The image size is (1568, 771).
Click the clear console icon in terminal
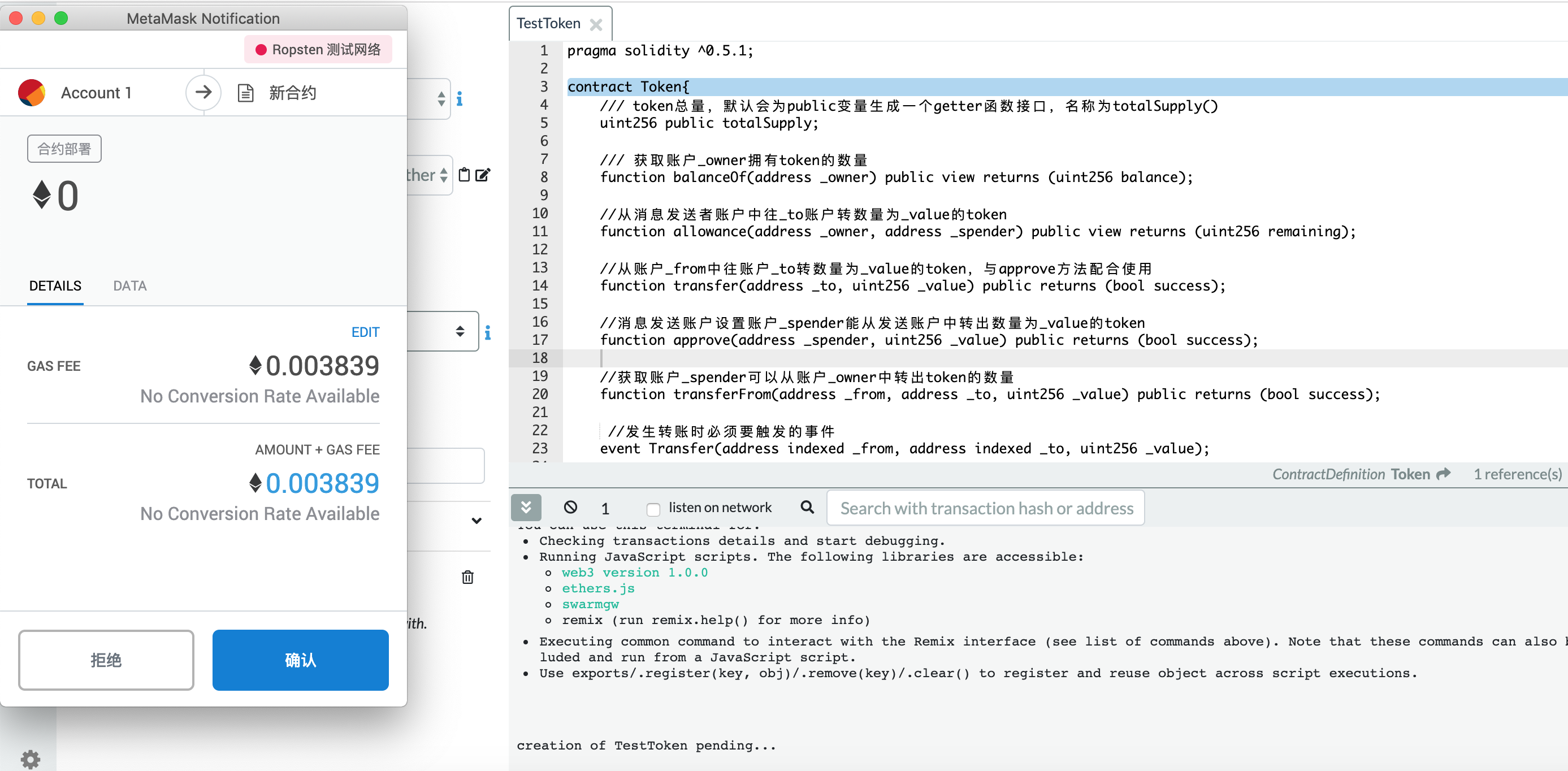tap(570, 507)
